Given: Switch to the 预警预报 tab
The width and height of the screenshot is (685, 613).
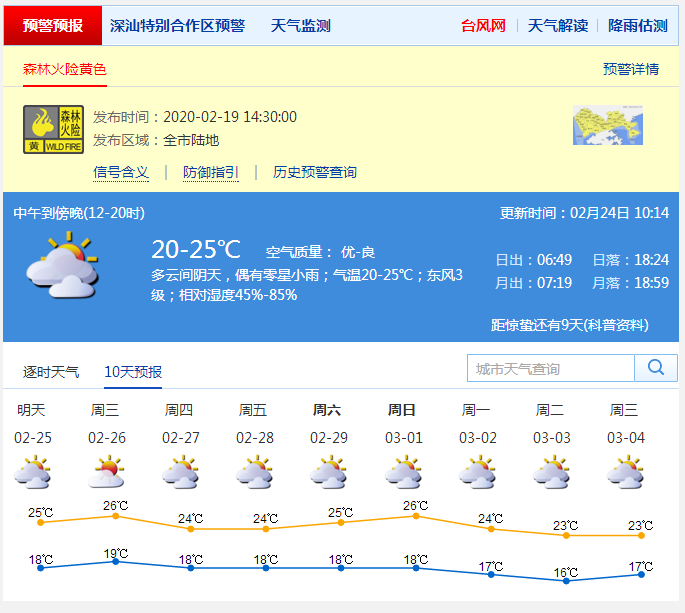Looking at the screenshot, I should tap(53, 26).
